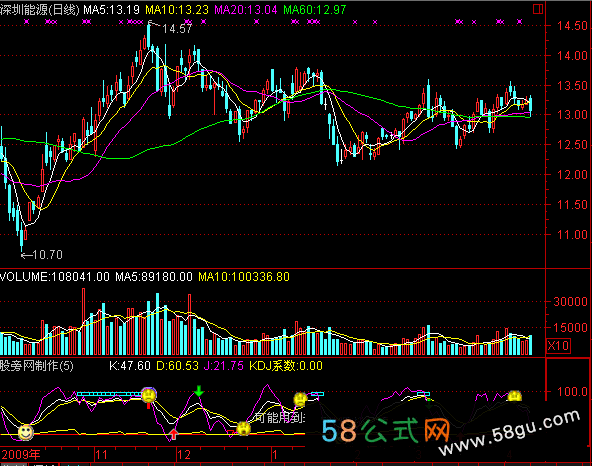This screenshot has width=592, height=466.
Task: Click the K:47.60 value
Action: pyautogui.click(x=130, y=366)
